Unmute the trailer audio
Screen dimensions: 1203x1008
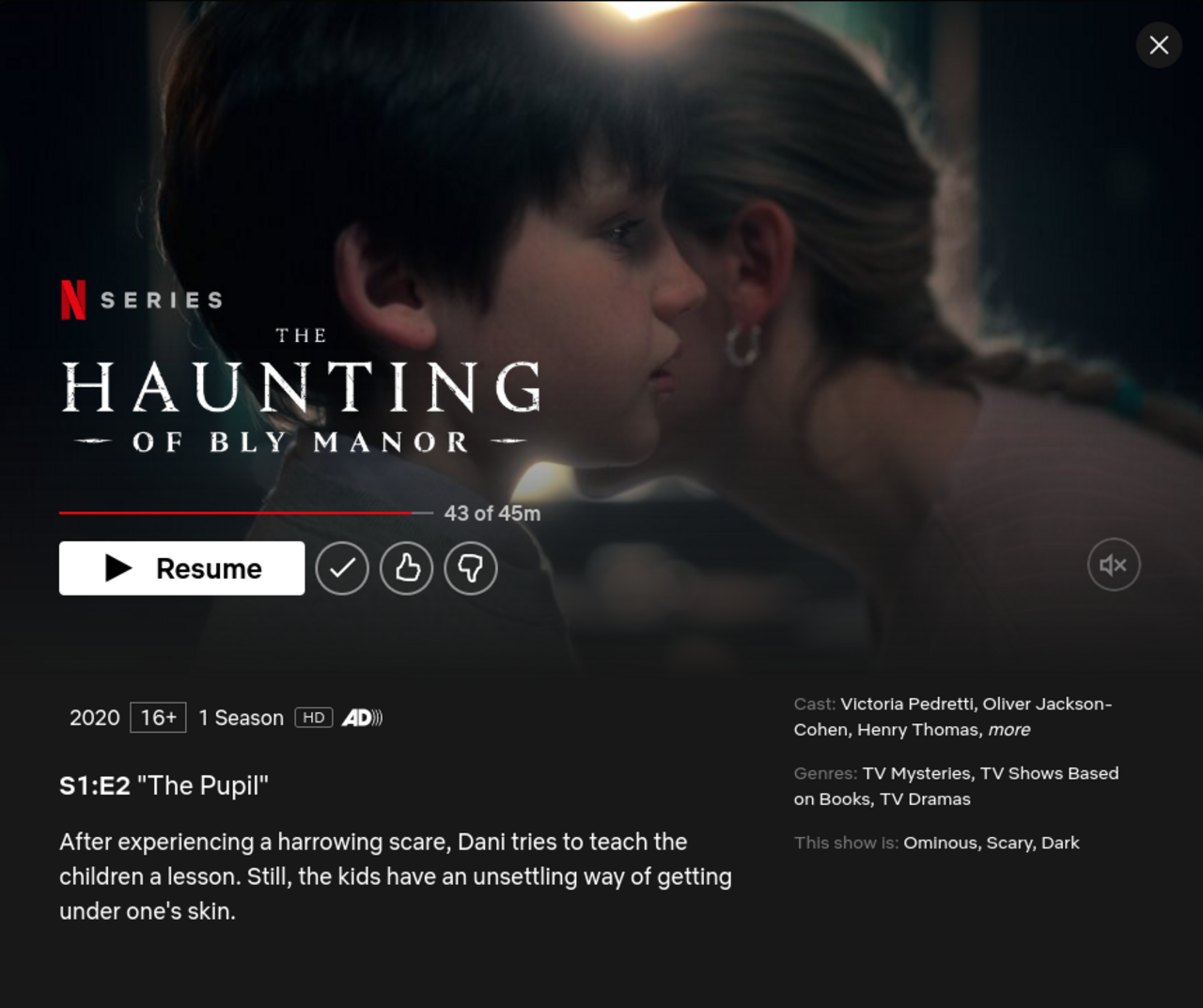coord(1114,565)
